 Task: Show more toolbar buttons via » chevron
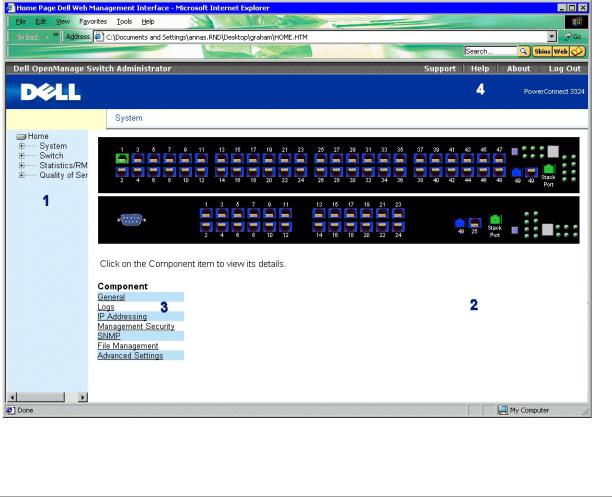click(56, 35)
